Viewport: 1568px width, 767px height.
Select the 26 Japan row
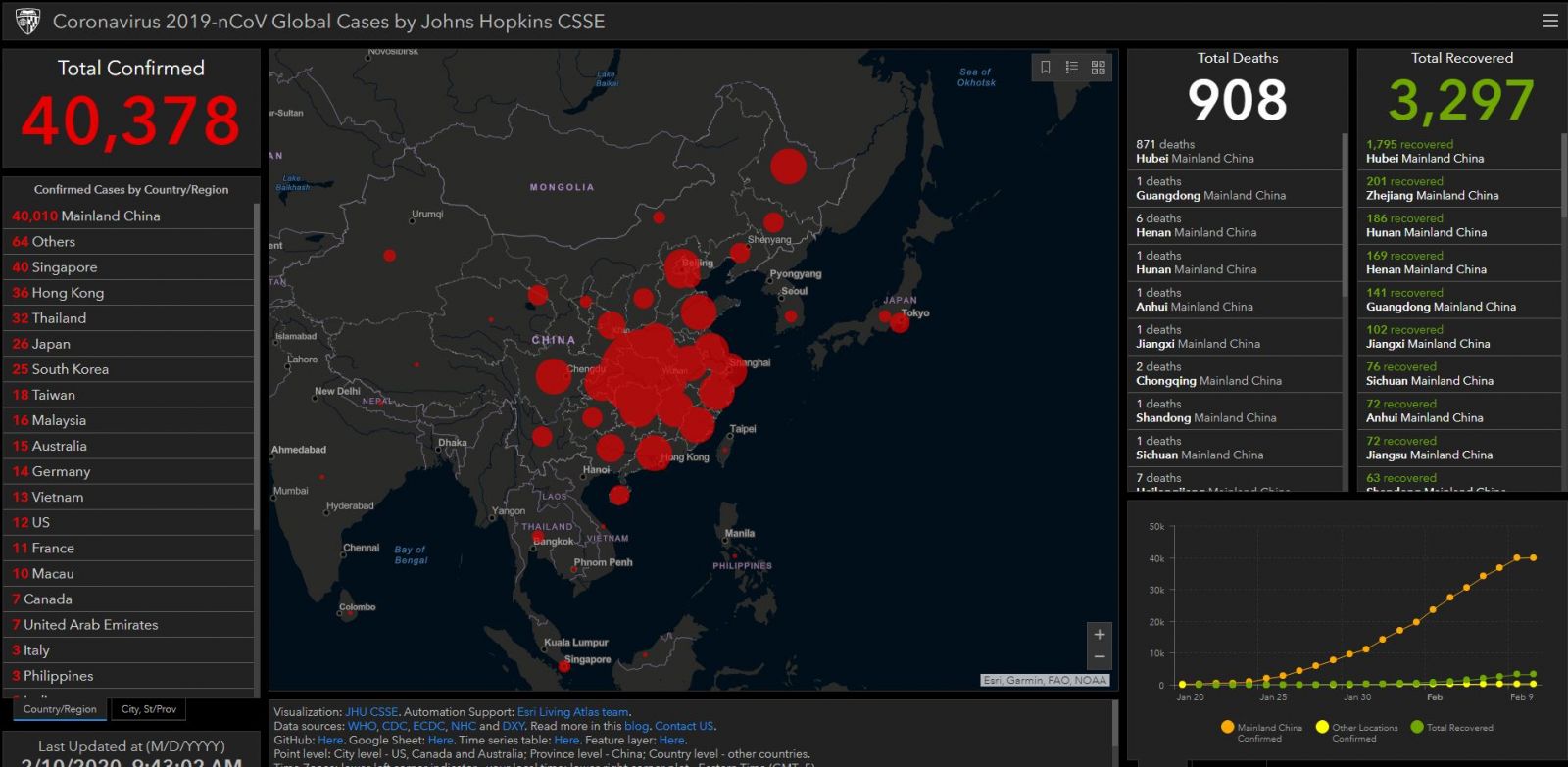click(x=128, y=343)
